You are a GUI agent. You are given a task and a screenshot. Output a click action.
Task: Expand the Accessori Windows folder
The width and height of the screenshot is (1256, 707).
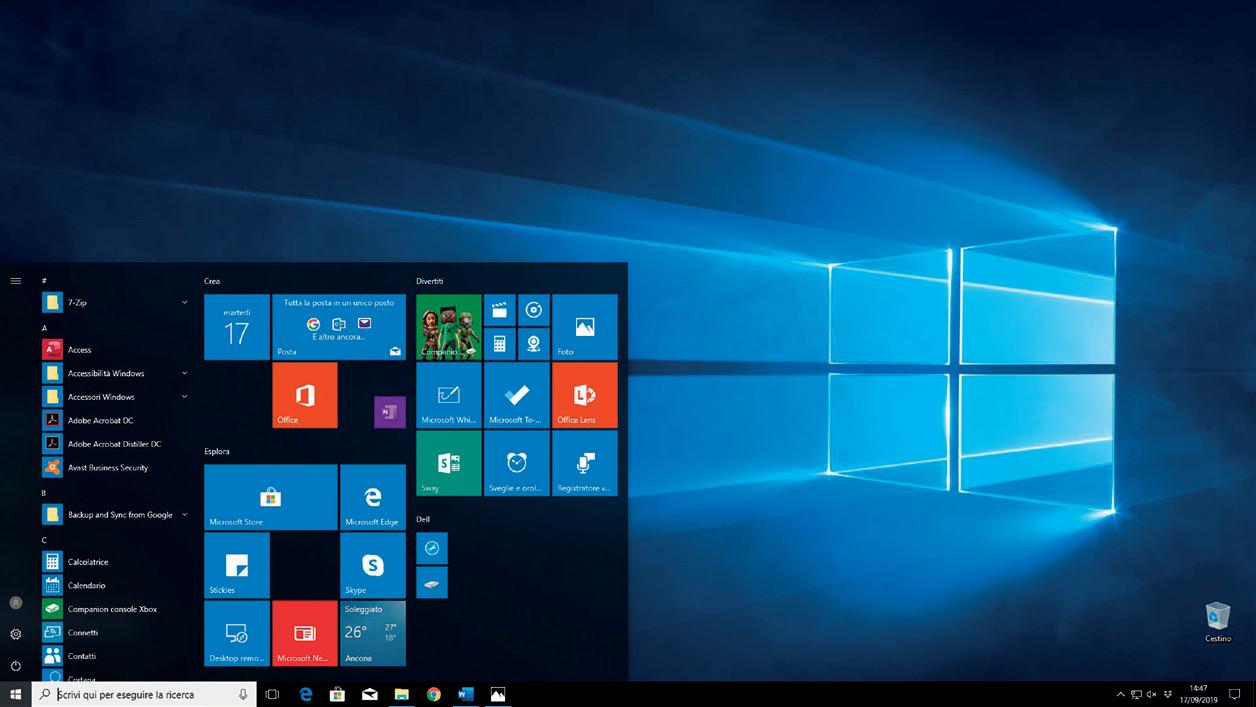(115, 397)
